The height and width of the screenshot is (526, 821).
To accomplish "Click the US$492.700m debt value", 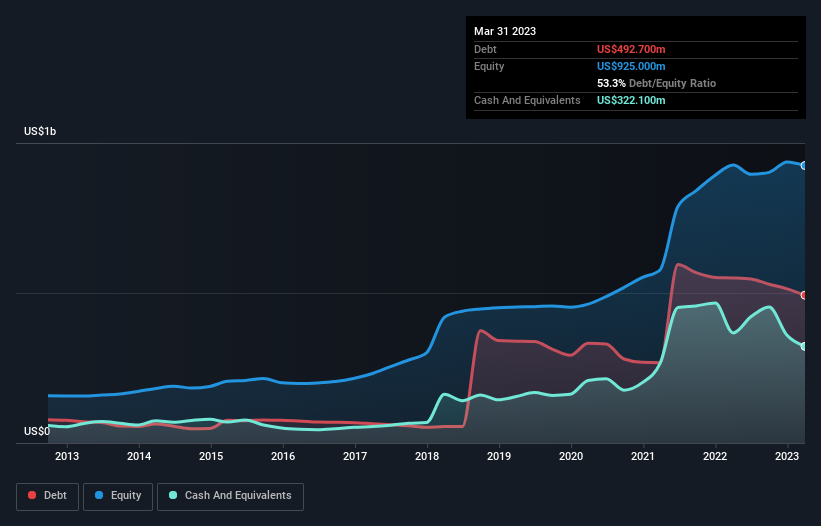I will (631, 49).
